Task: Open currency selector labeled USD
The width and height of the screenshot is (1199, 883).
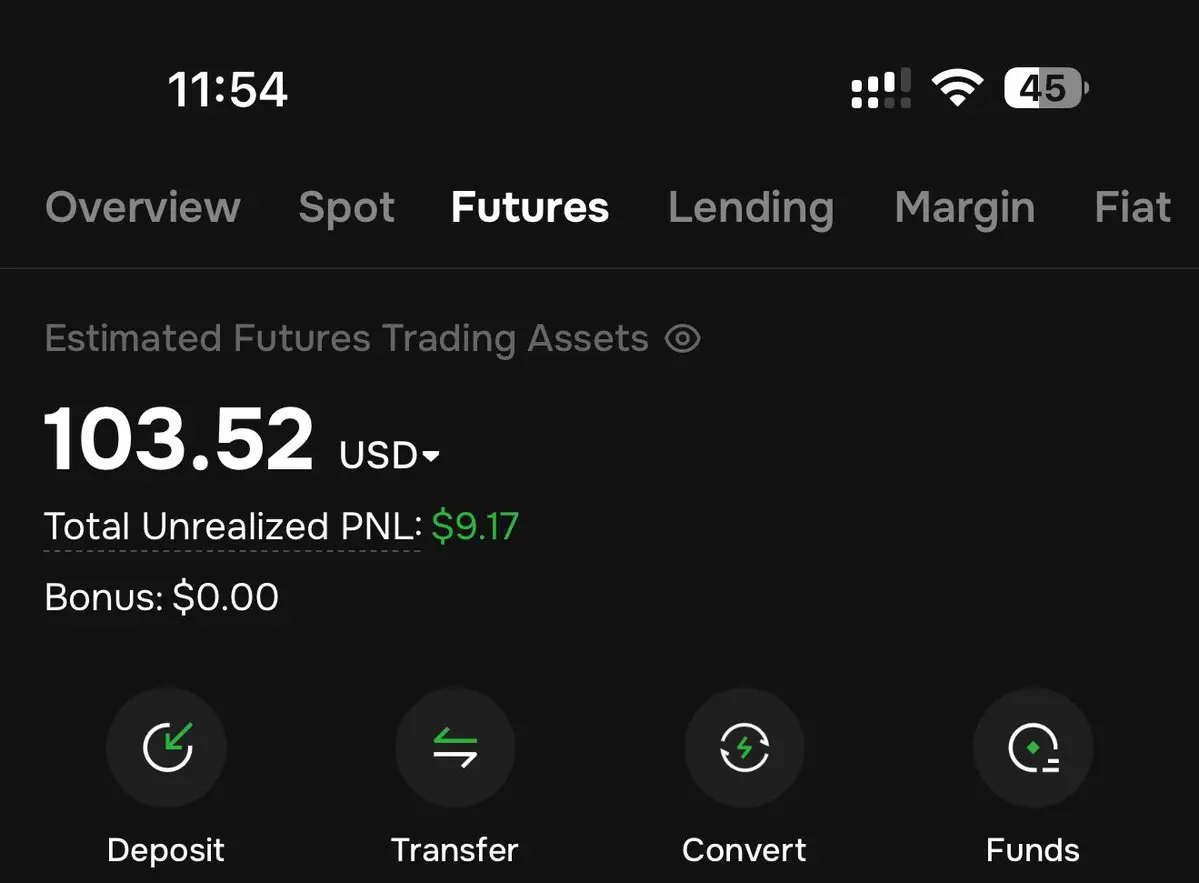Action: click(x=388, y=455)
